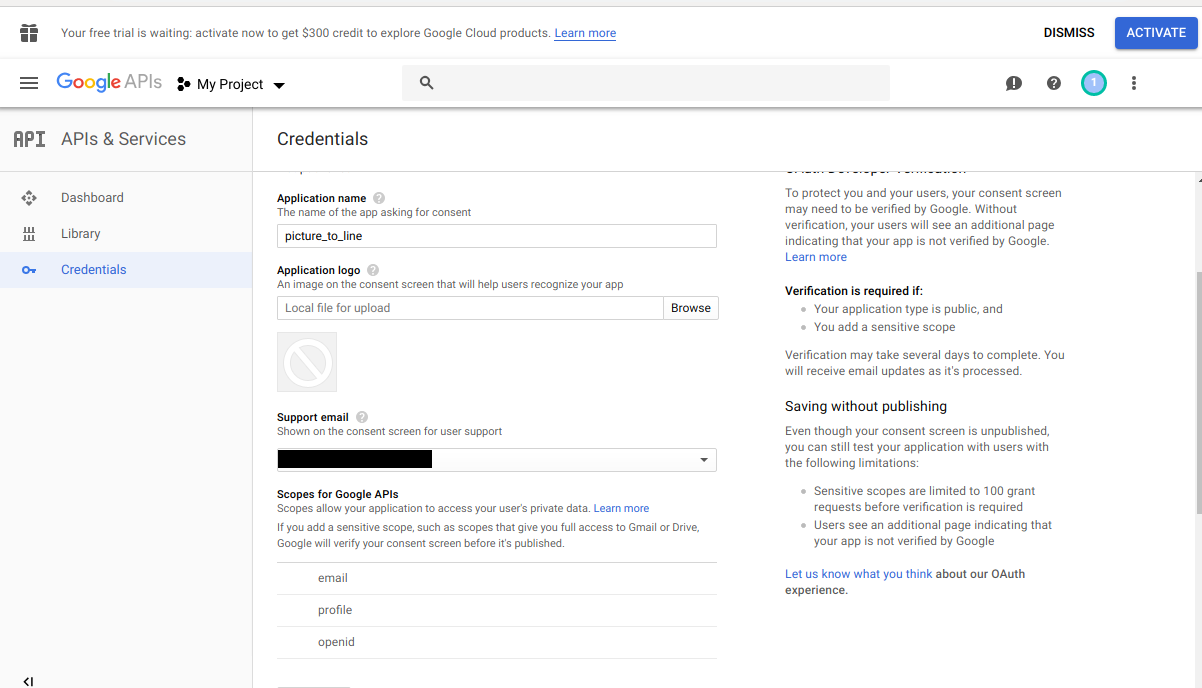Click inside the top search bar
This screenshot has width=1202, height=688.
point(646,82)
